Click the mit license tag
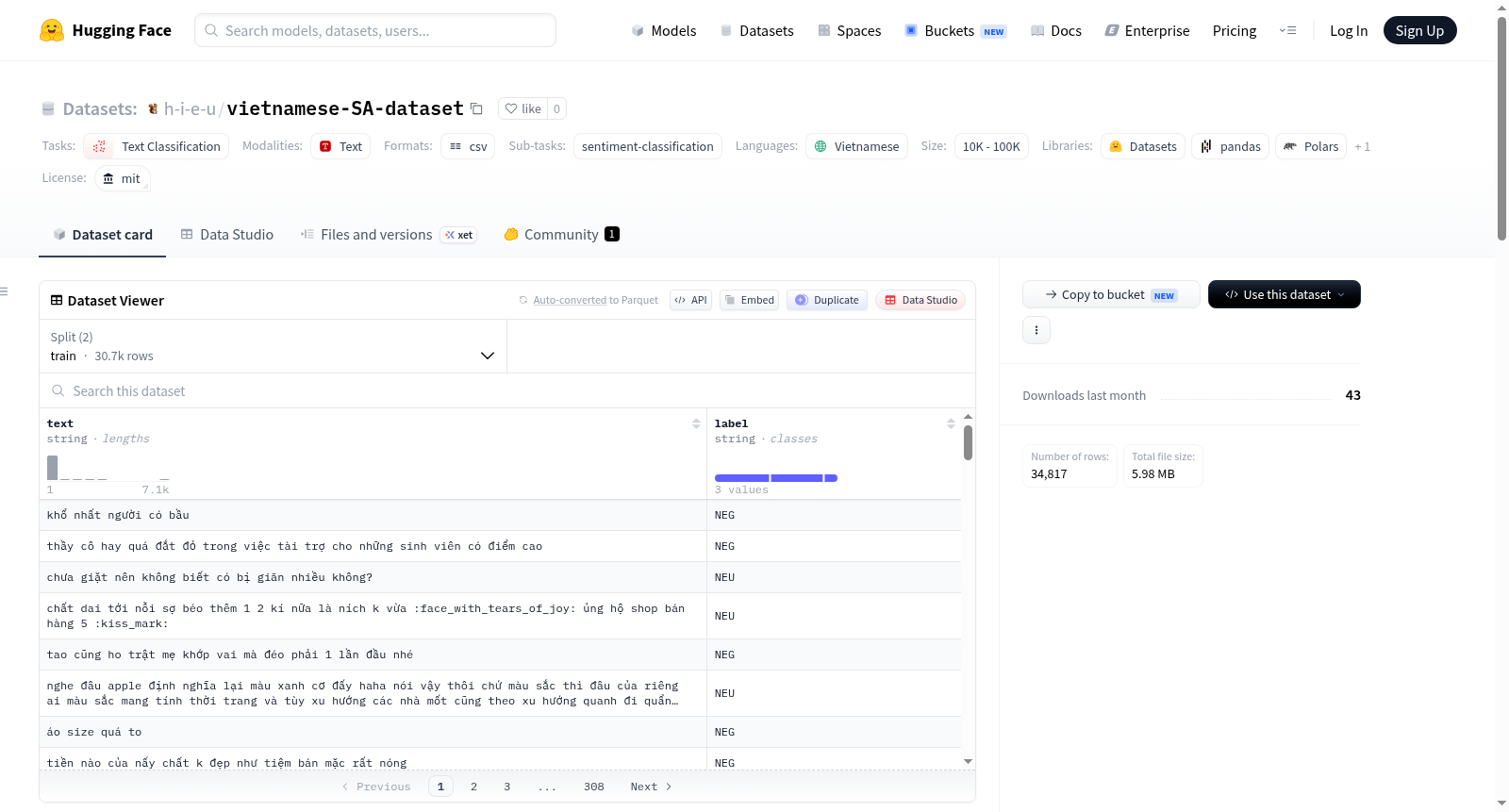 coord(123,178)
